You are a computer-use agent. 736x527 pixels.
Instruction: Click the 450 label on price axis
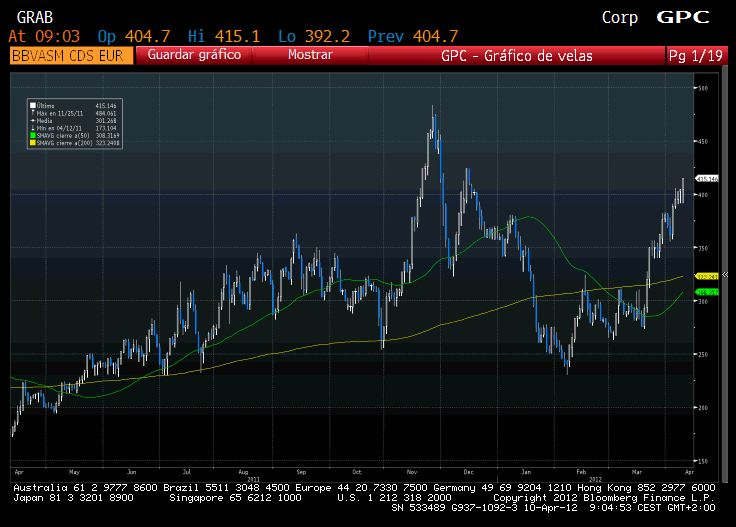703,141
